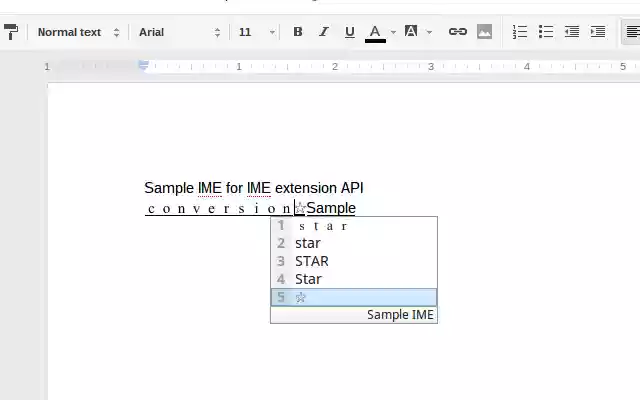Click the insert link icon

click(x=458, y=32)
